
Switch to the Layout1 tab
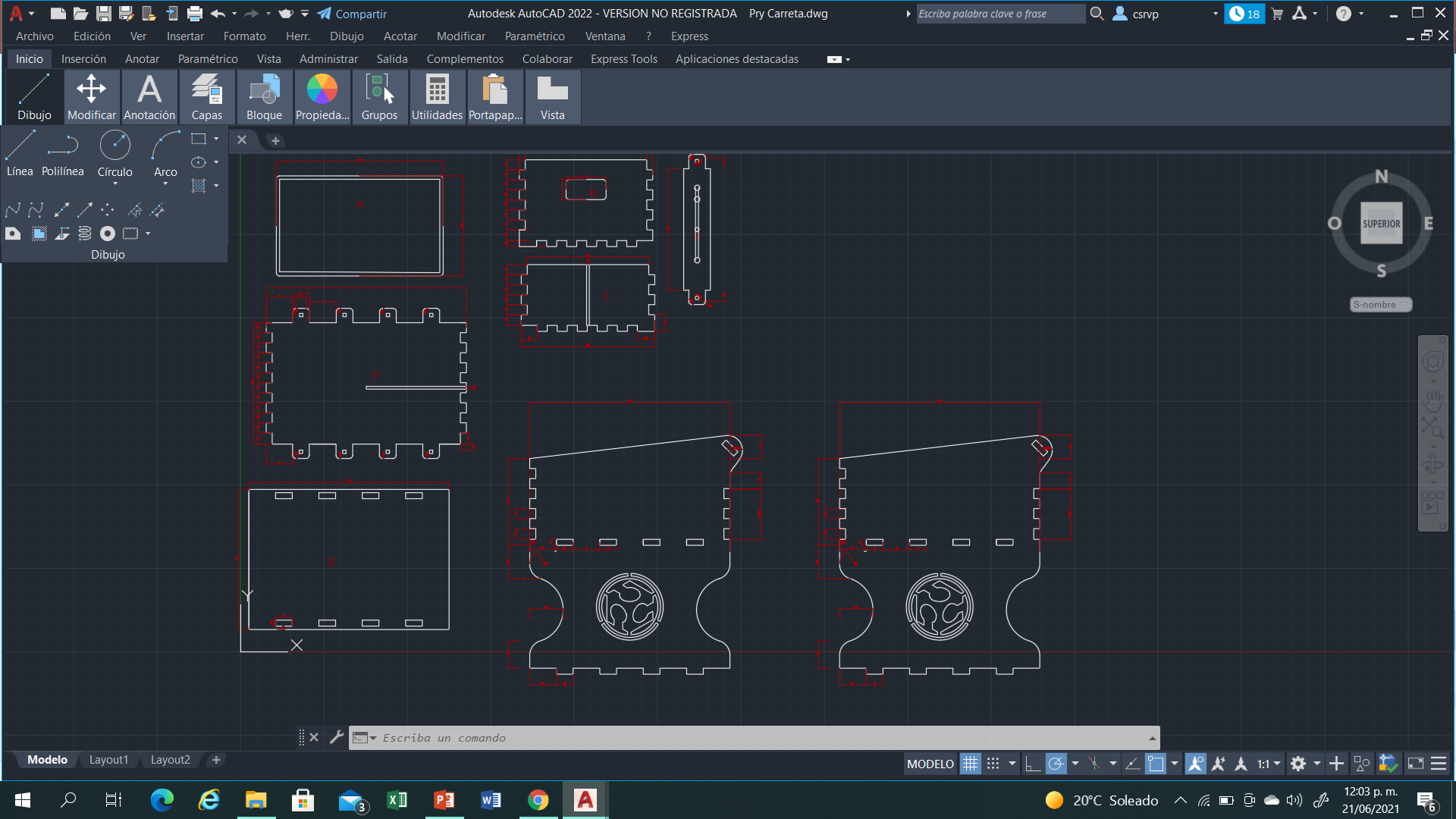tap(108, 760)
